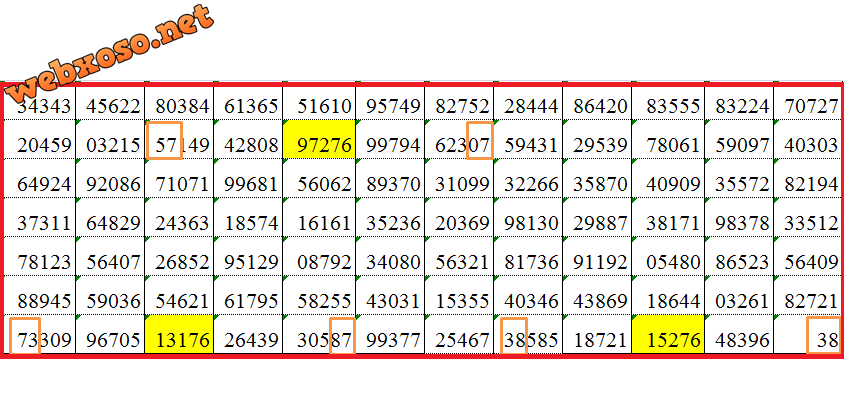Select the cell showing 98130
The image size is (844, 396).
coord(528,217)
